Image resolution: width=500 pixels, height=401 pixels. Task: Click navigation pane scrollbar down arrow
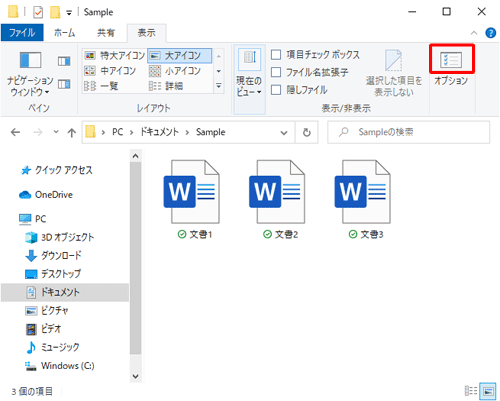[135, 376]
